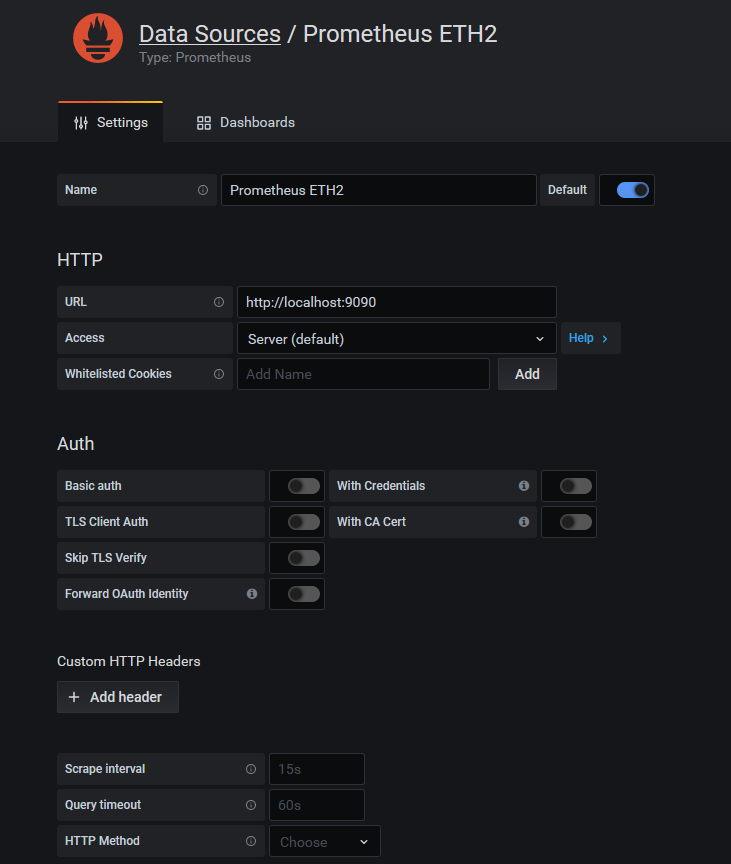Click the Forward OAuth Identity info icon
The image size is (731, 864).
click(252, 593)
